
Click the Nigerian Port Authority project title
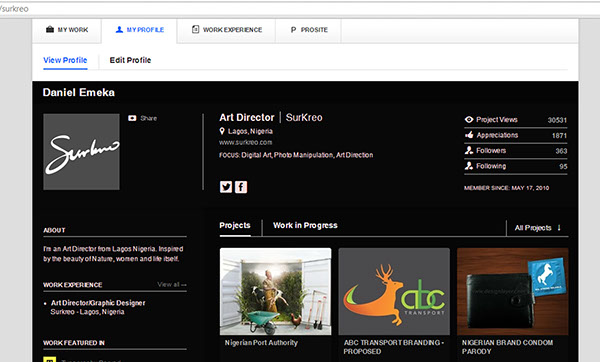[x=261, y=343]
